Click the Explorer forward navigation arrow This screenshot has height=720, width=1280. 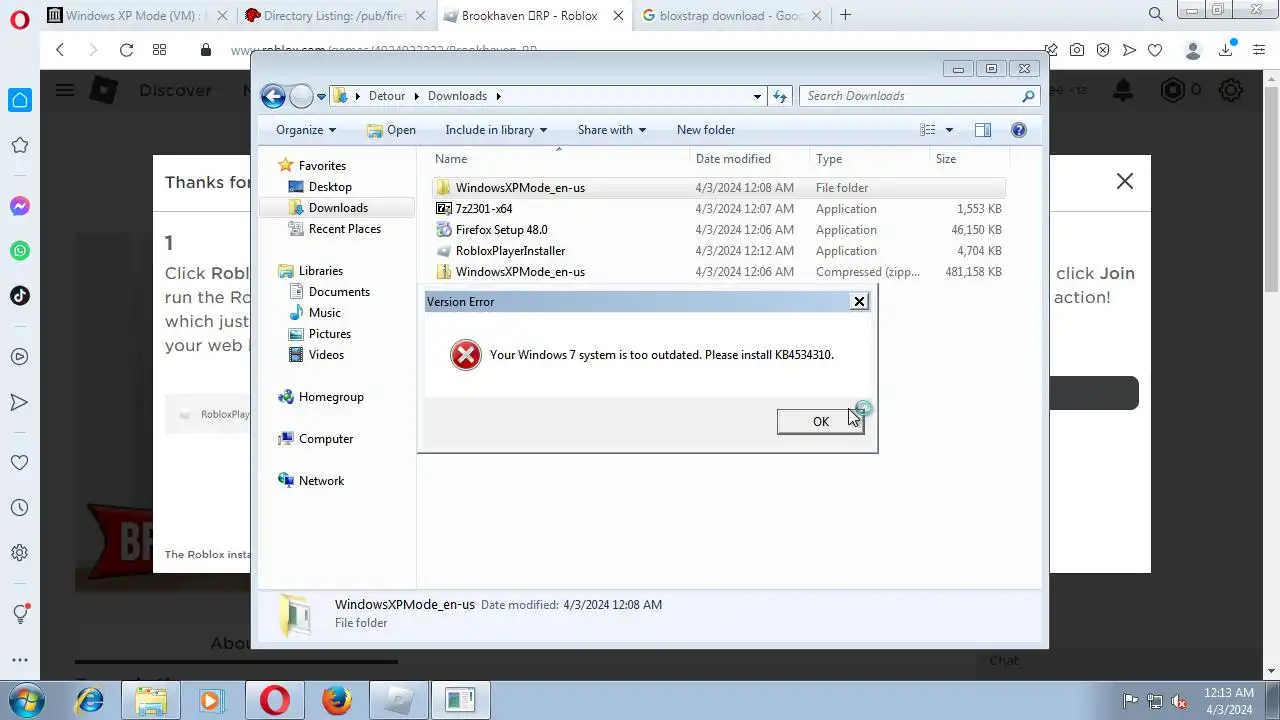click(301, 96)
